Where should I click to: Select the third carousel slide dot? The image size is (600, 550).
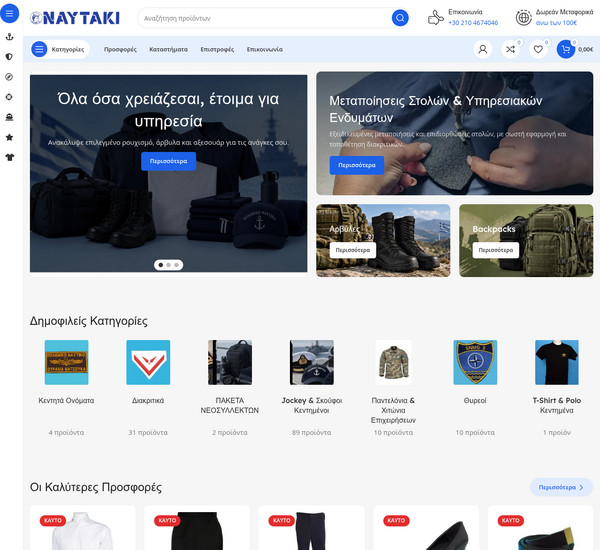176,265
